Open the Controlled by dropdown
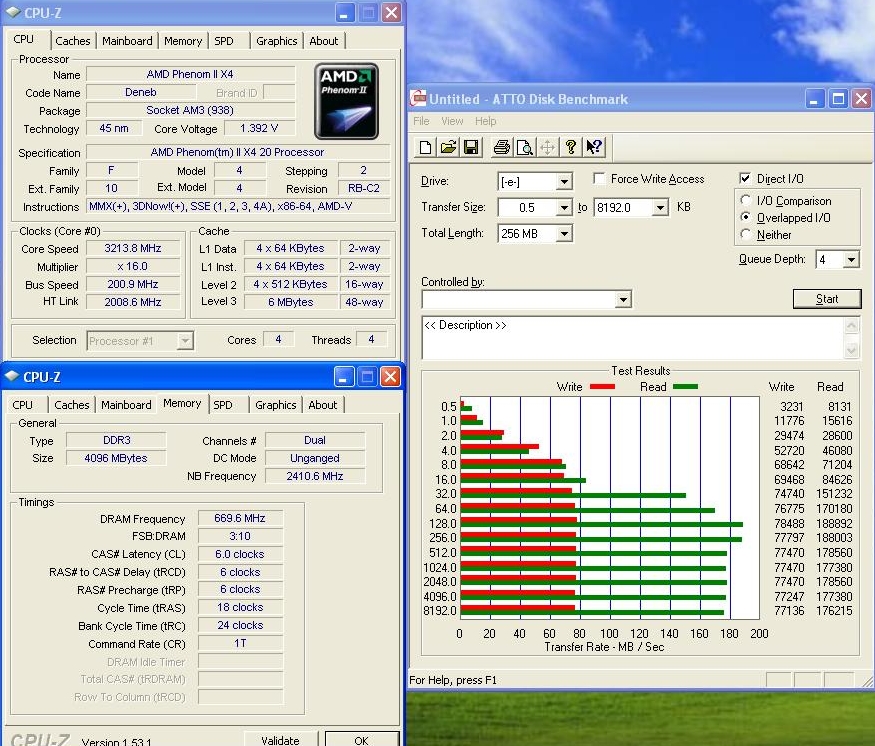 point(623,300)
